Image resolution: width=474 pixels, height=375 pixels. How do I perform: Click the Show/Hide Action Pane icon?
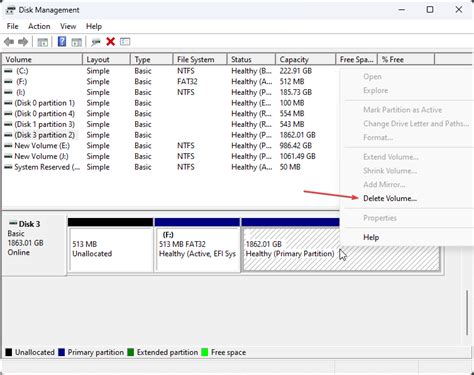(x=77, y=42)
